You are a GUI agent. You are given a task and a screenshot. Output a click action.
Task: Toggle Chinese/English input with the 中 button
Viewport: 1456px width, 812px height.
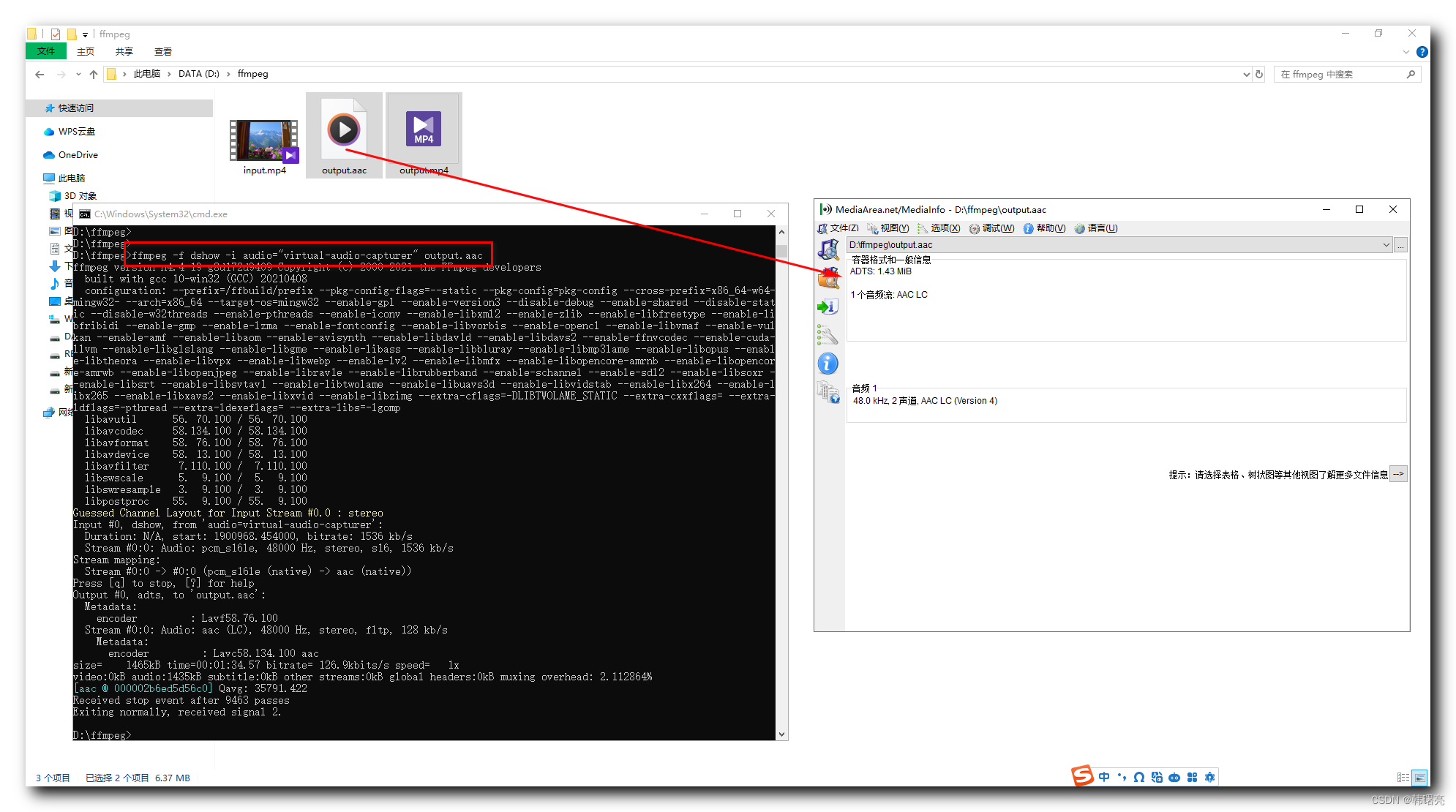point(1104,777)
